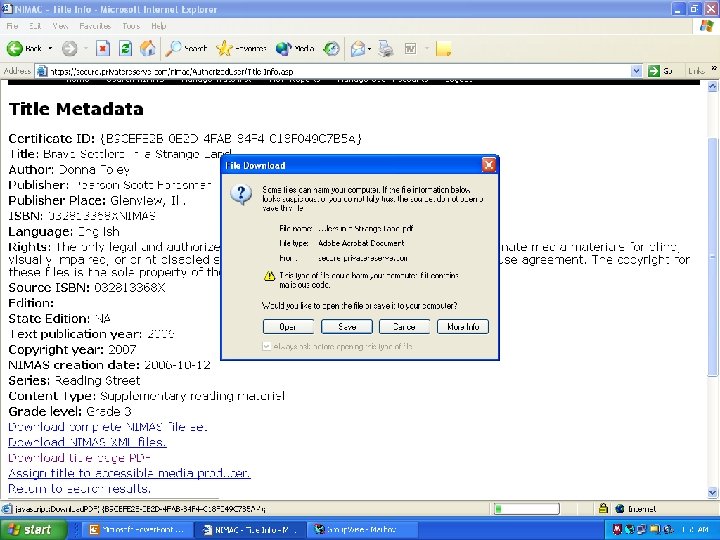Open Favorites star icon
Screen dimensions: 720x540
[224, 48]
